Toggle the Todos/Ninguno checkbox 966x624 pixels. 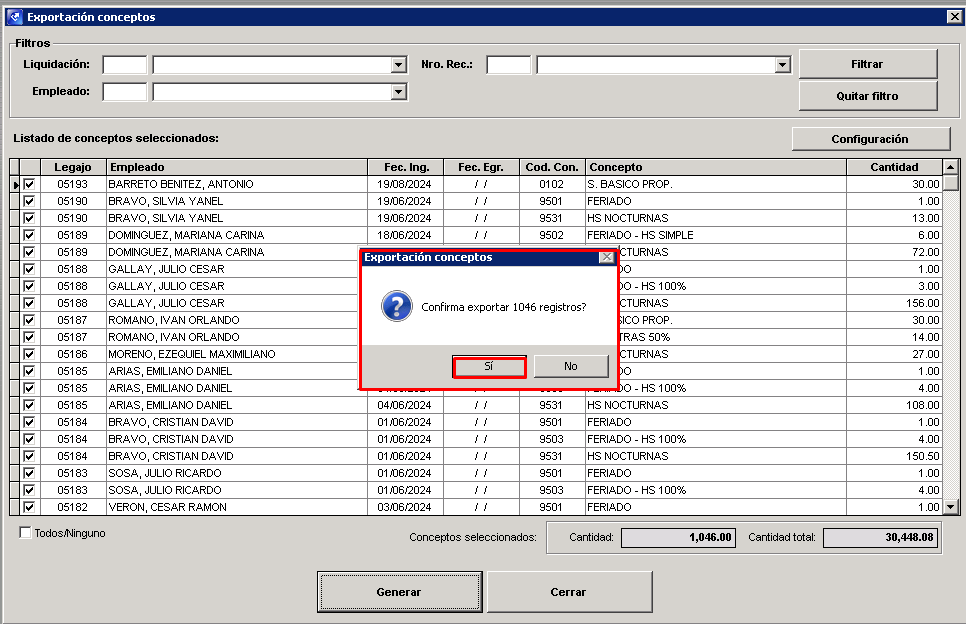coord(25,533)
